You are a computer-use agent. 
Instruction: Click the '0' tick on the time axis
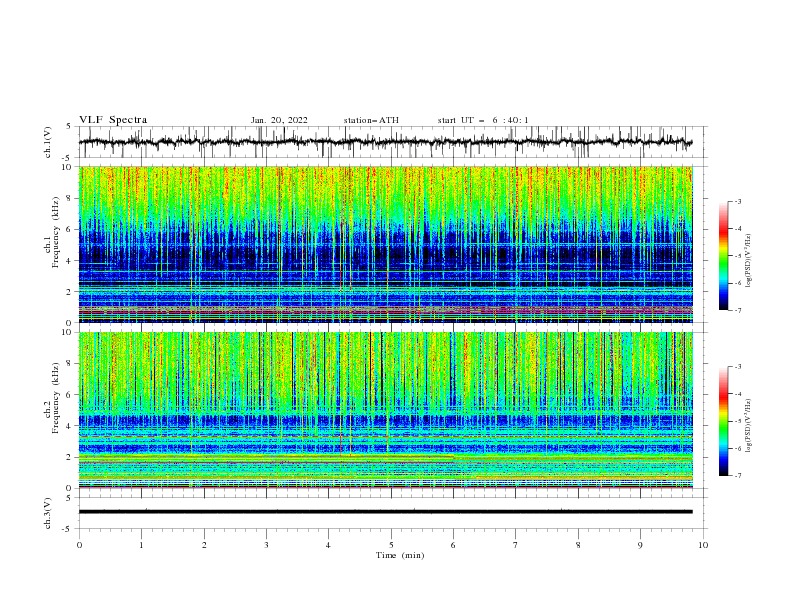point(79,545)
